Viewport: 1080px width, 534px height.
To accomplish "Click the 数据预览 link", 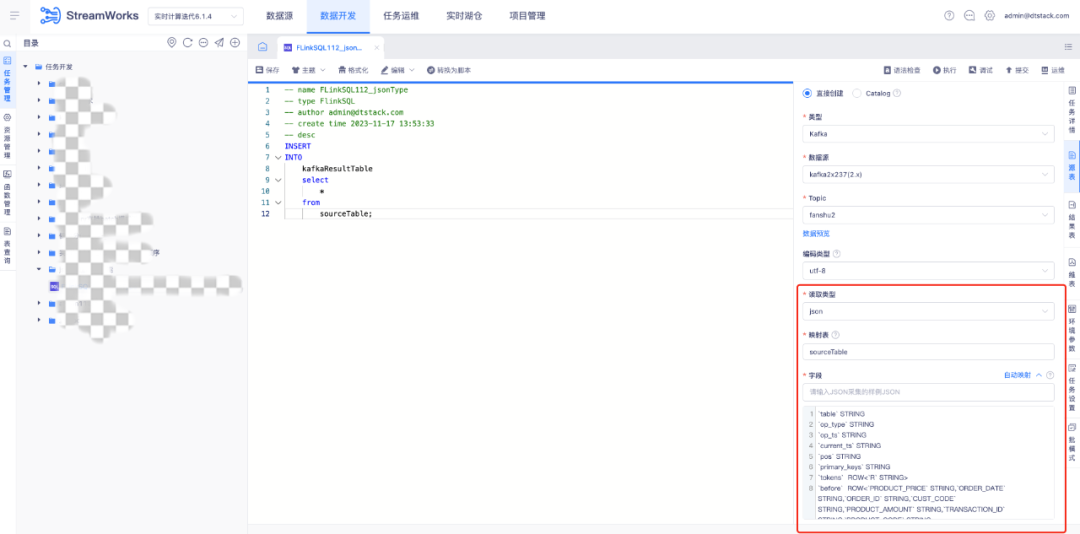I will point(816,234).
